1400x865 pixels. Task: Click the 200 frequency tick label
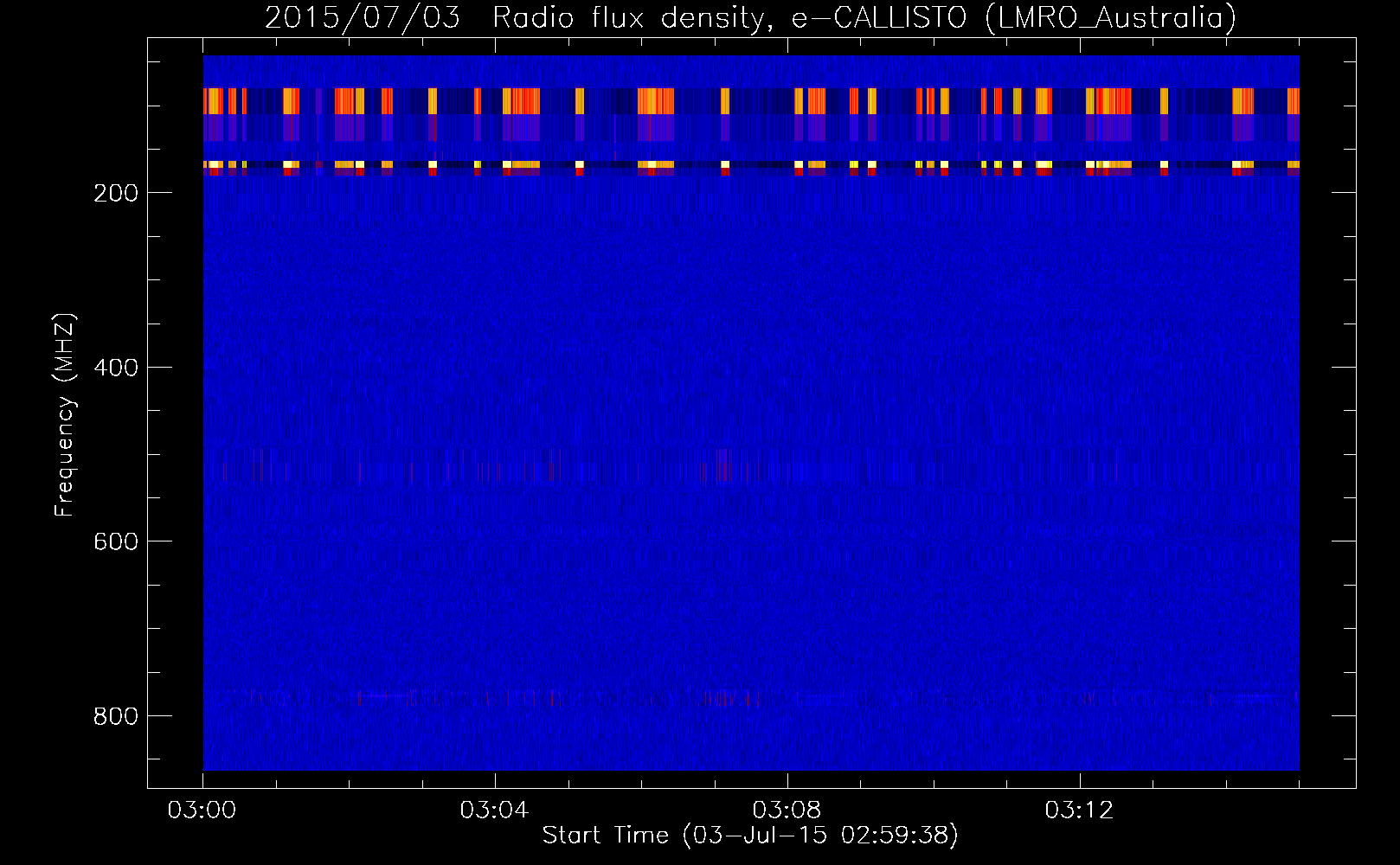[x=115, y=193]
